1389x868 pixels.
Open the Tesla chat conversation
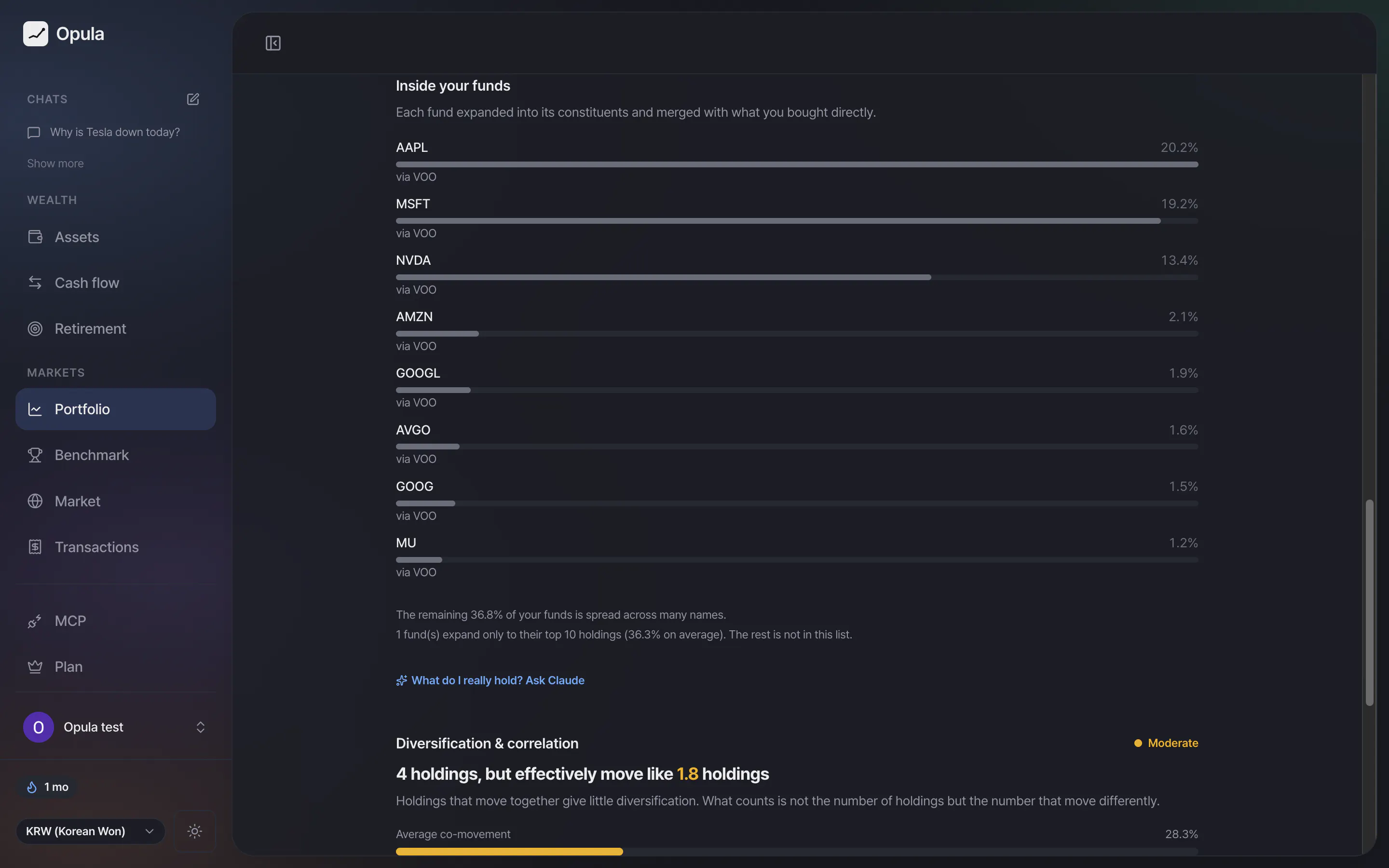click(115, 132)
